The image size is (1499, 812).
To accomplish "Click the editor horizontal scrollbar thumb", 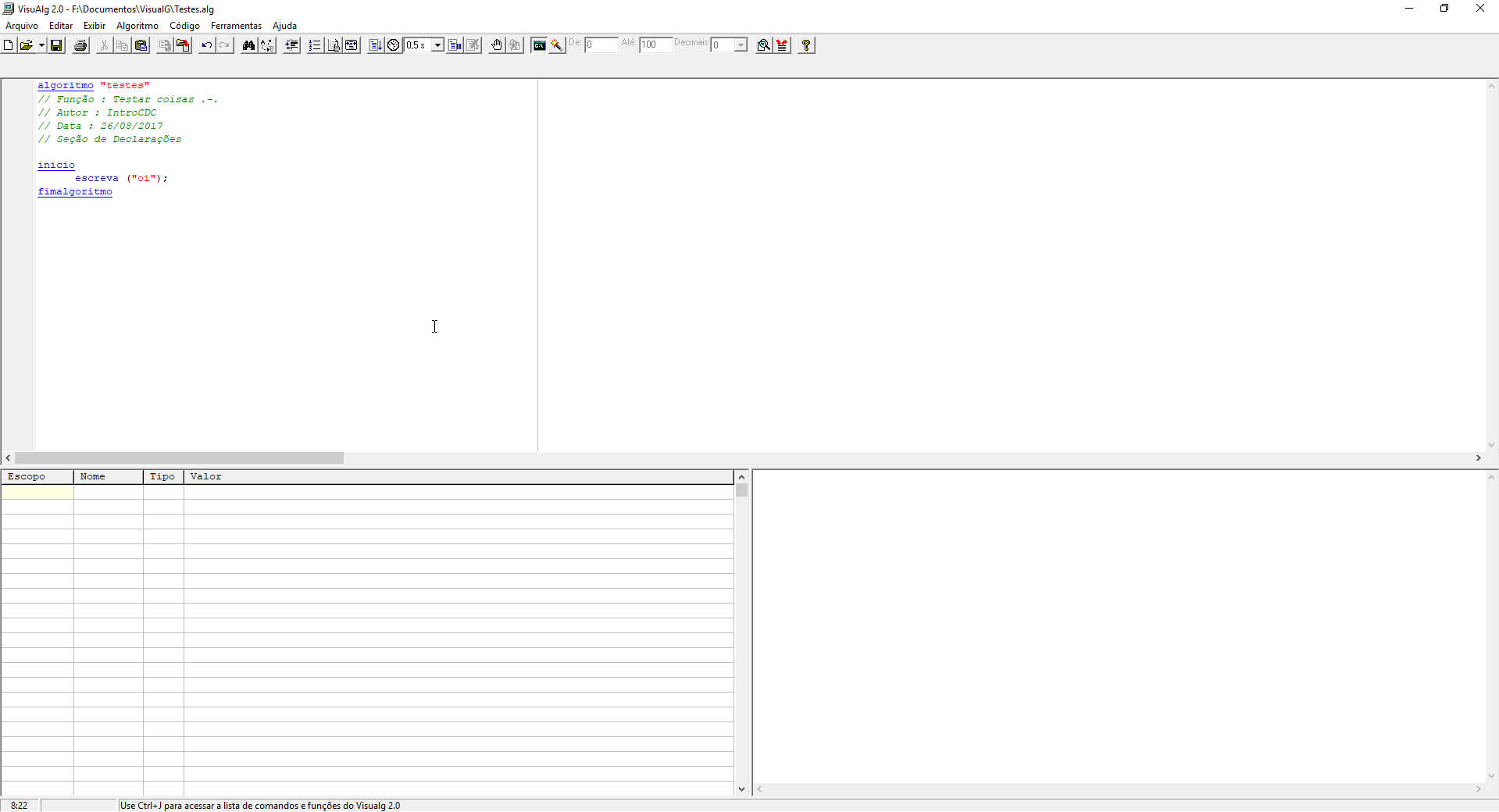I will 179,458.
